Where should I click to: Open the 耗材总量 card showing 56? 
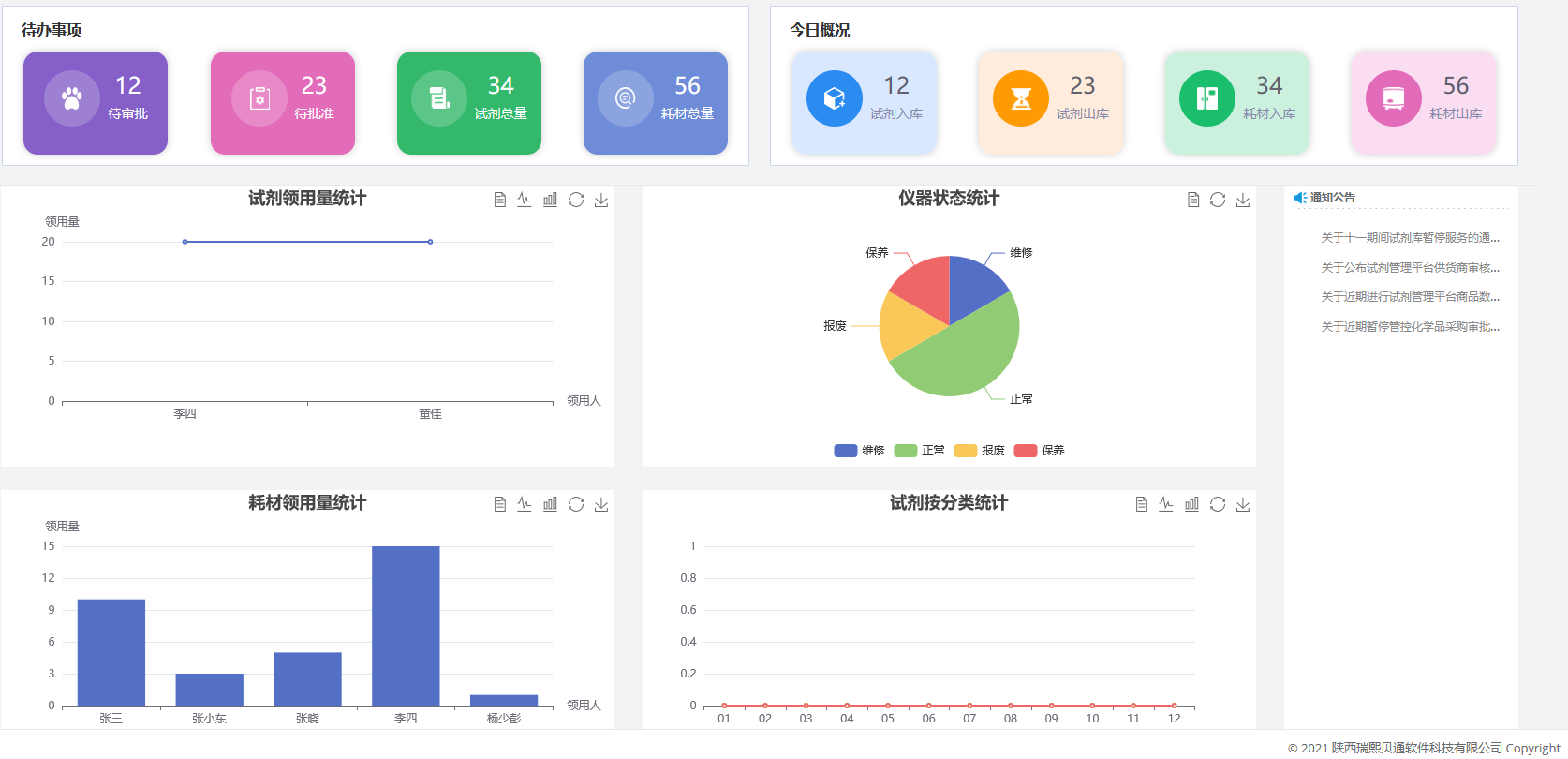click(x=656, y=103)
